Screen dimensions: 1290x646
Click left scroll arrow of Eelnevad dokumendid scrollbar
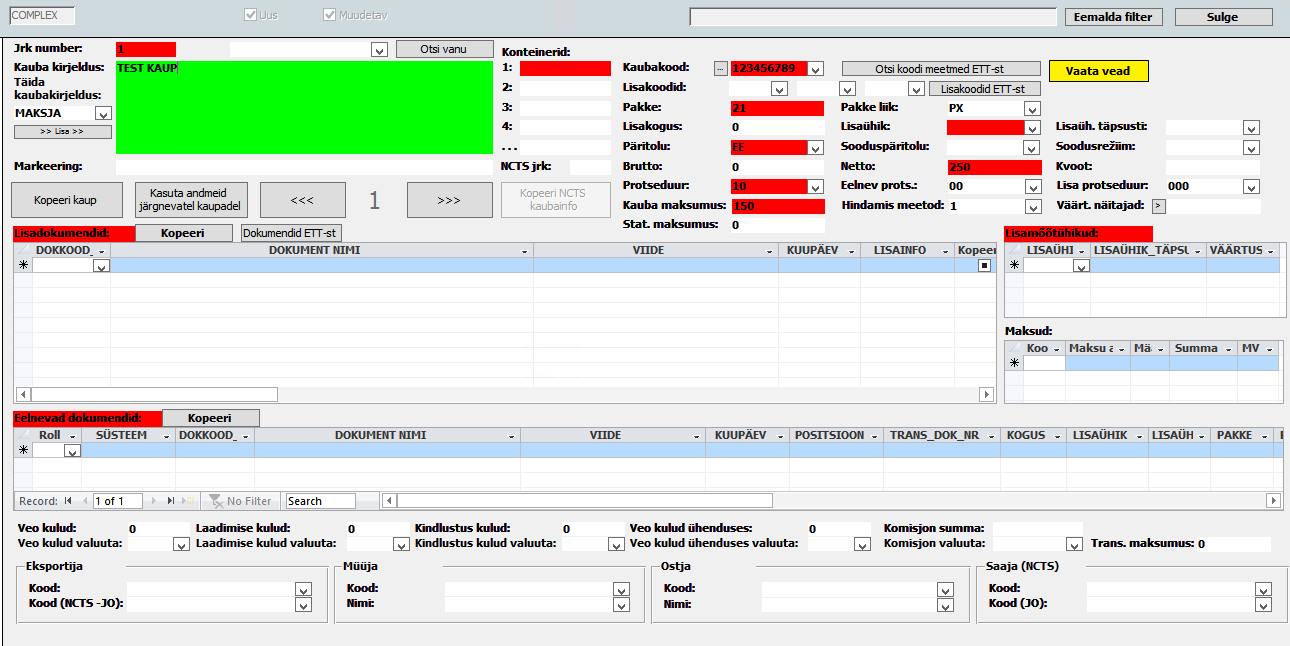pyautogui.click(x=390, y=501)
